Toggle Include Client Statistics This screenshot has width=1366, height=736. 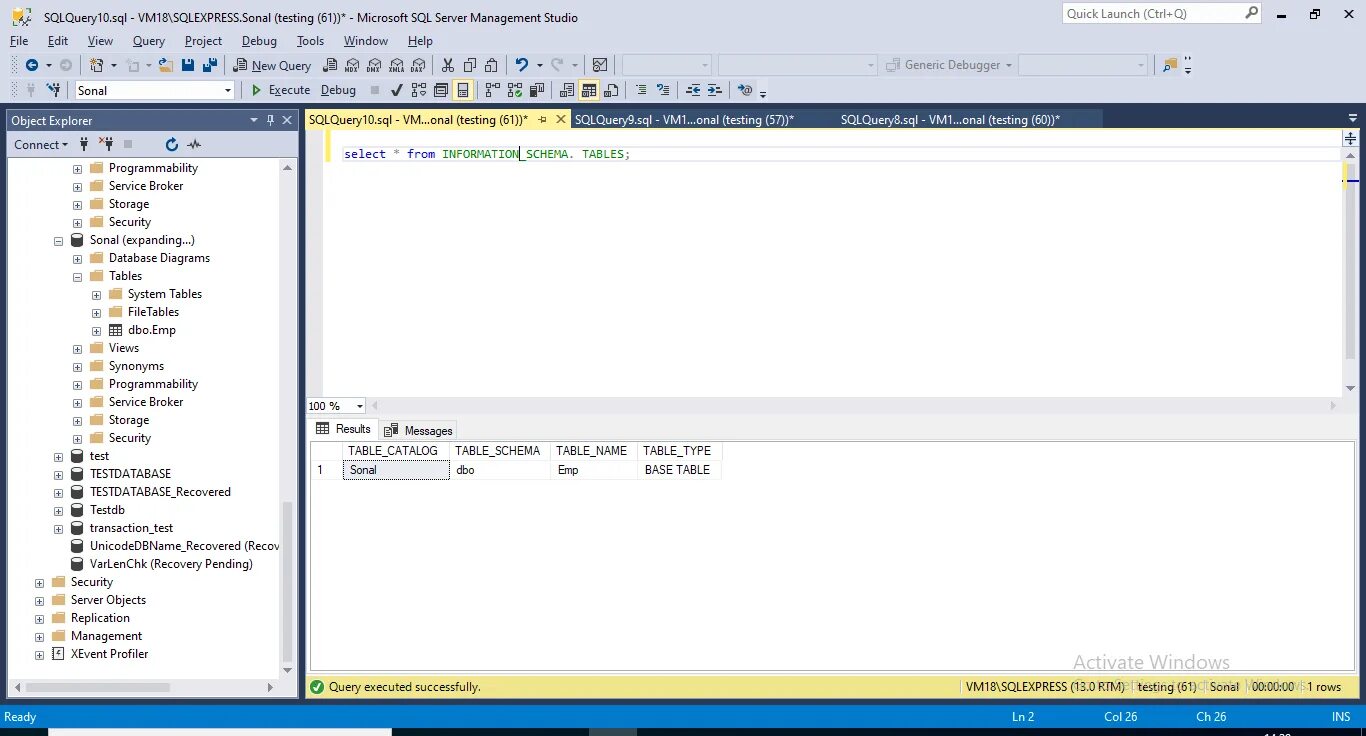(536, 90)
